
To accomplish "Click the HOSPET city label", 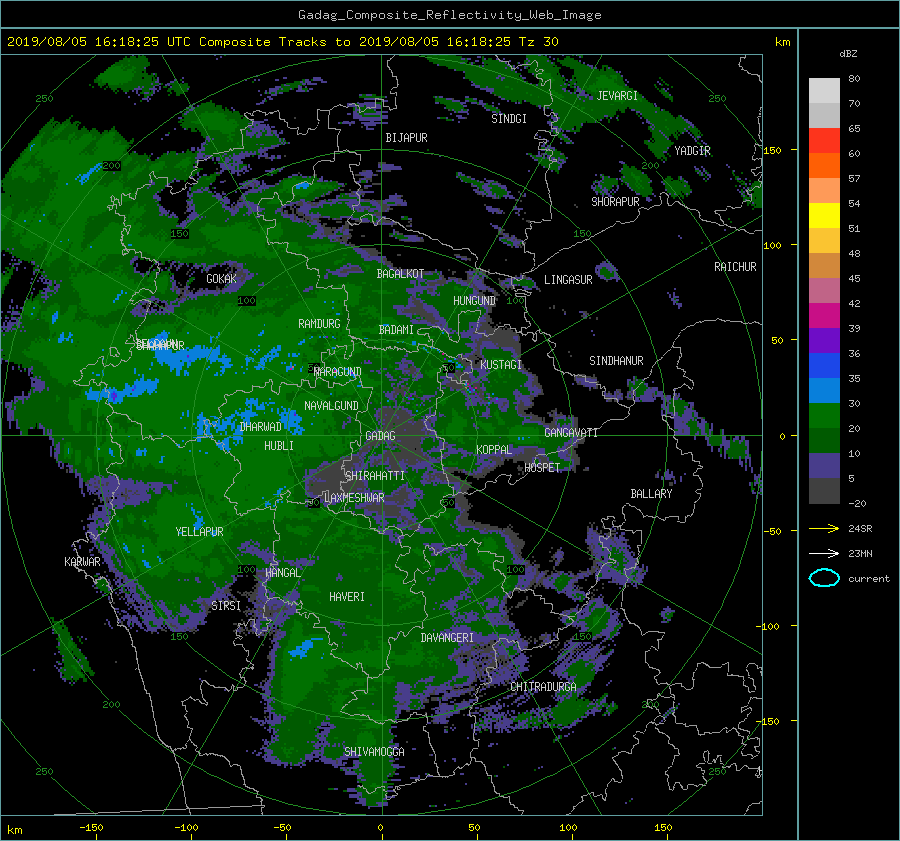I will coord(542,468).
